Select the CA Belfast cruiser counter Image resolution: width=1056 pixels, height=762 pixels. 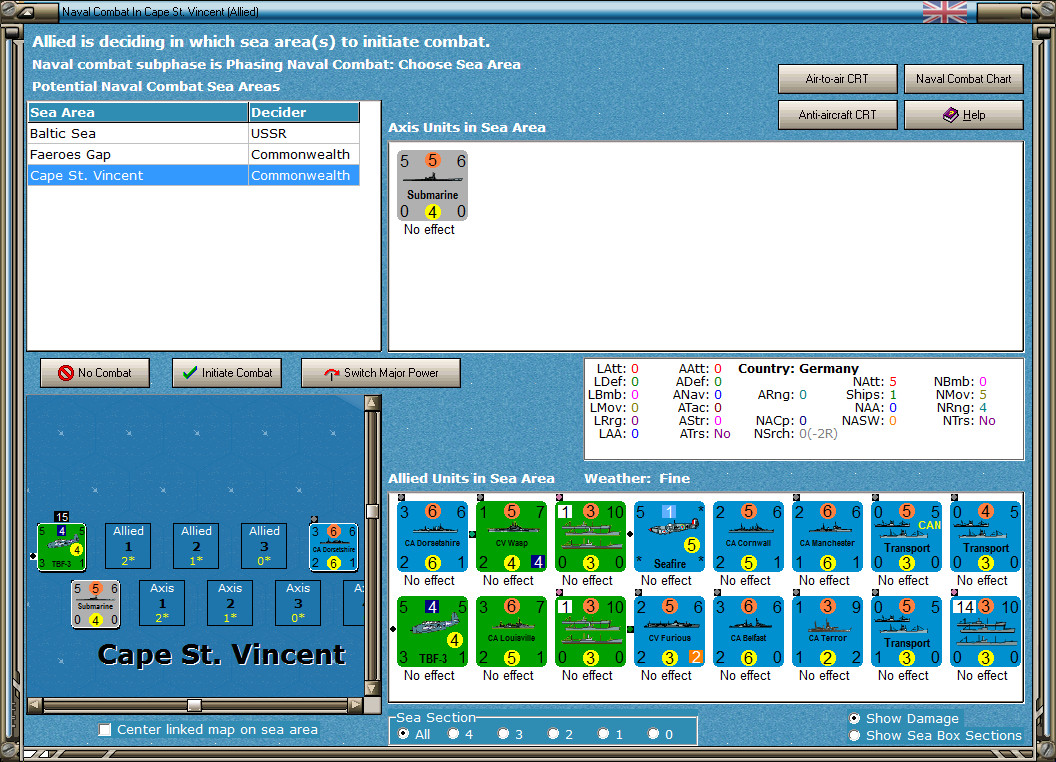[748, 631]
